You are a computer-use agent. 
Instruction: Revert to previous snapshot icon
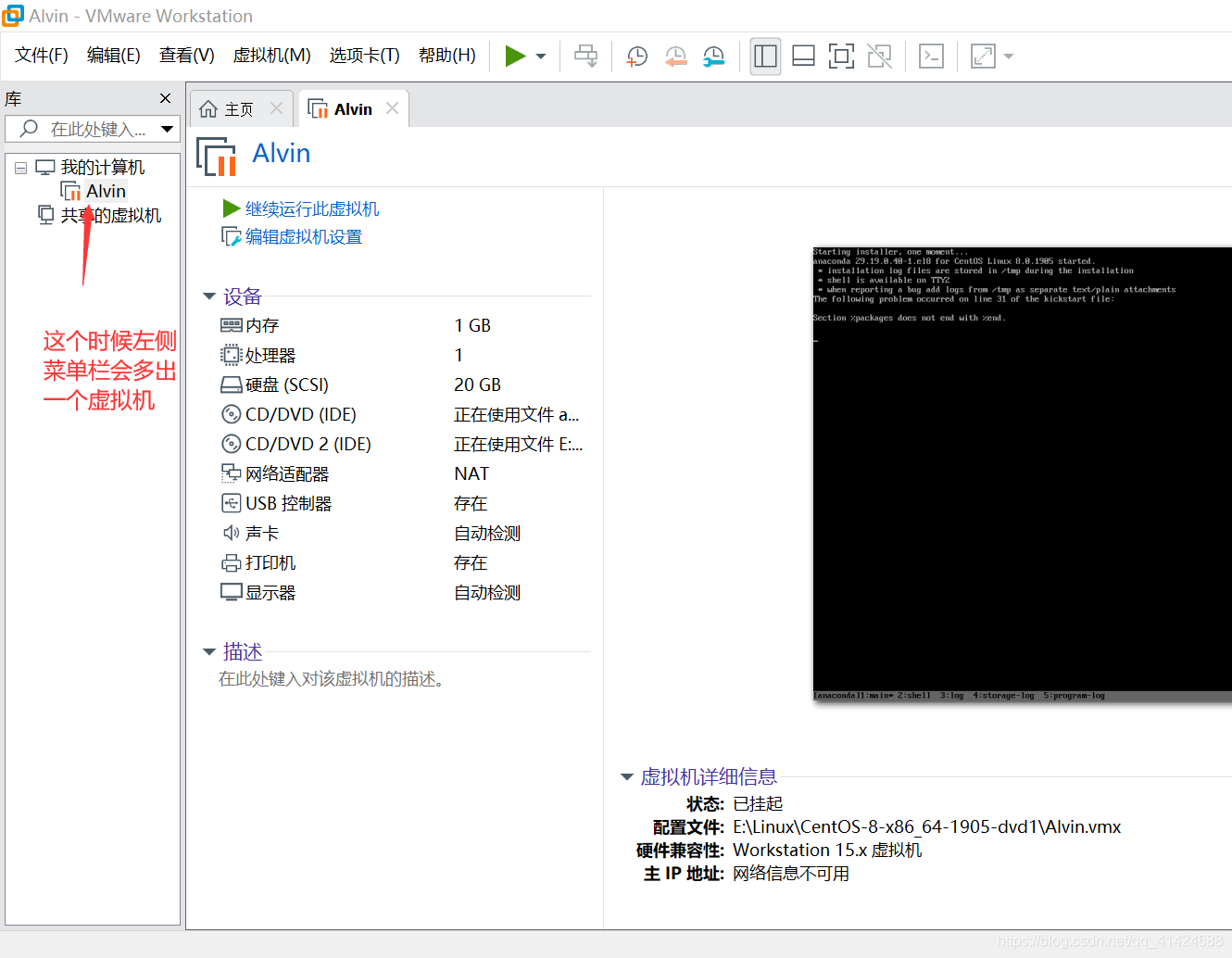[x=675, y=57]
